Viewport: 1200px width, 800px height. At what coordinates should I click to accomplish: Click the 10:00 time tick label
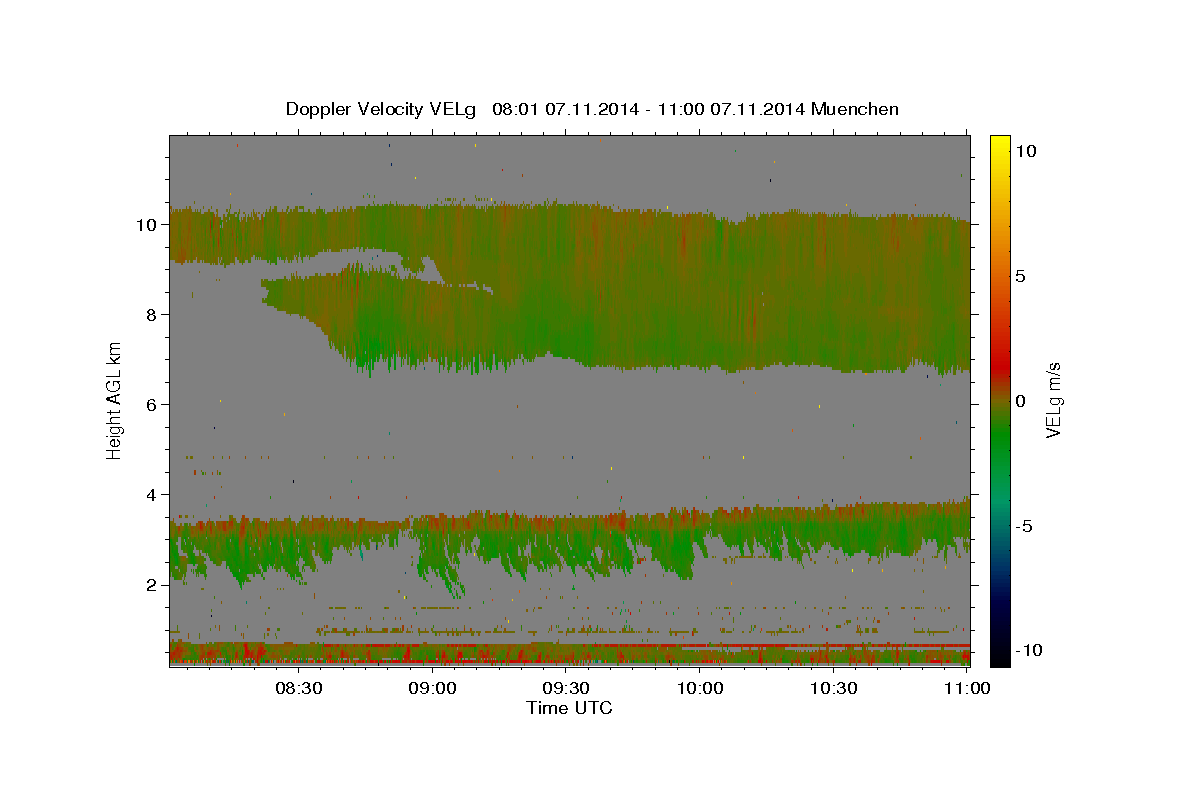click(x=700, y=688)
